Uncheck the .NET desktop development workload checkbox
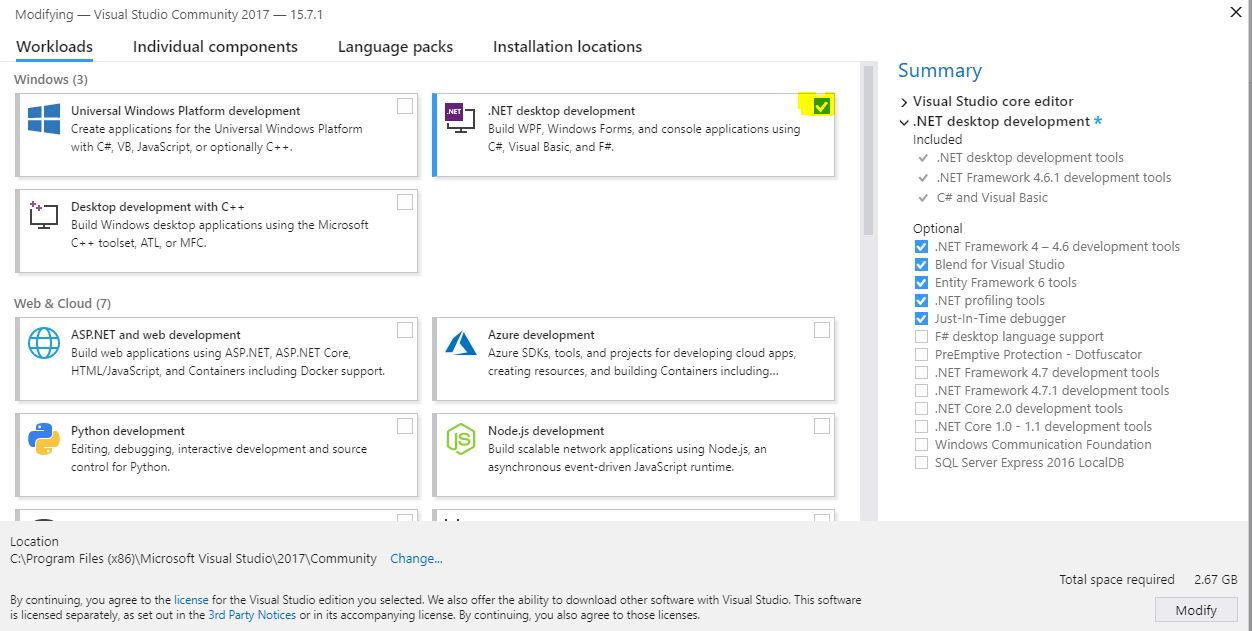This screenshot has width=1252, height=631. [x=821, y=106]
